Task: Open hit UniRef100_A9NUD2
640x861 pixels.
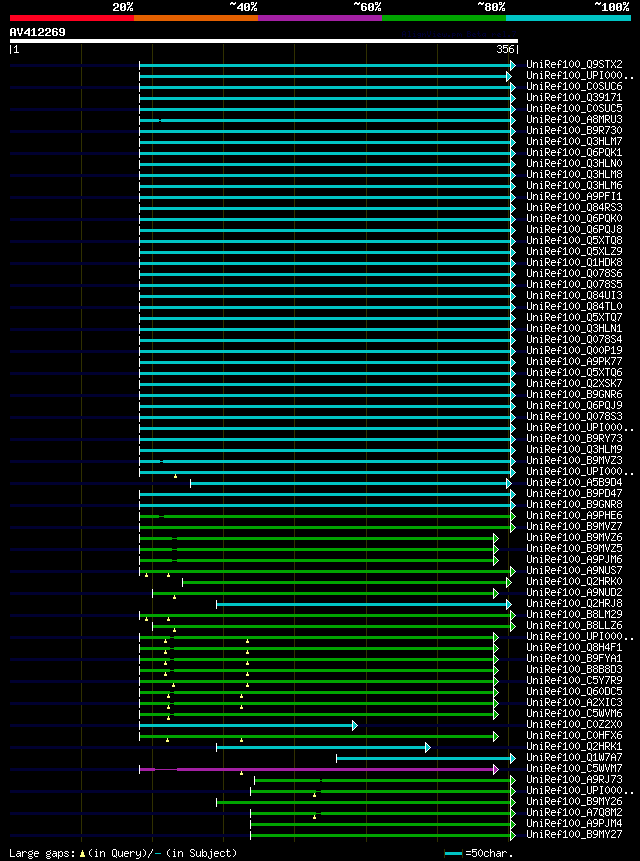Action: click(574, 592)
